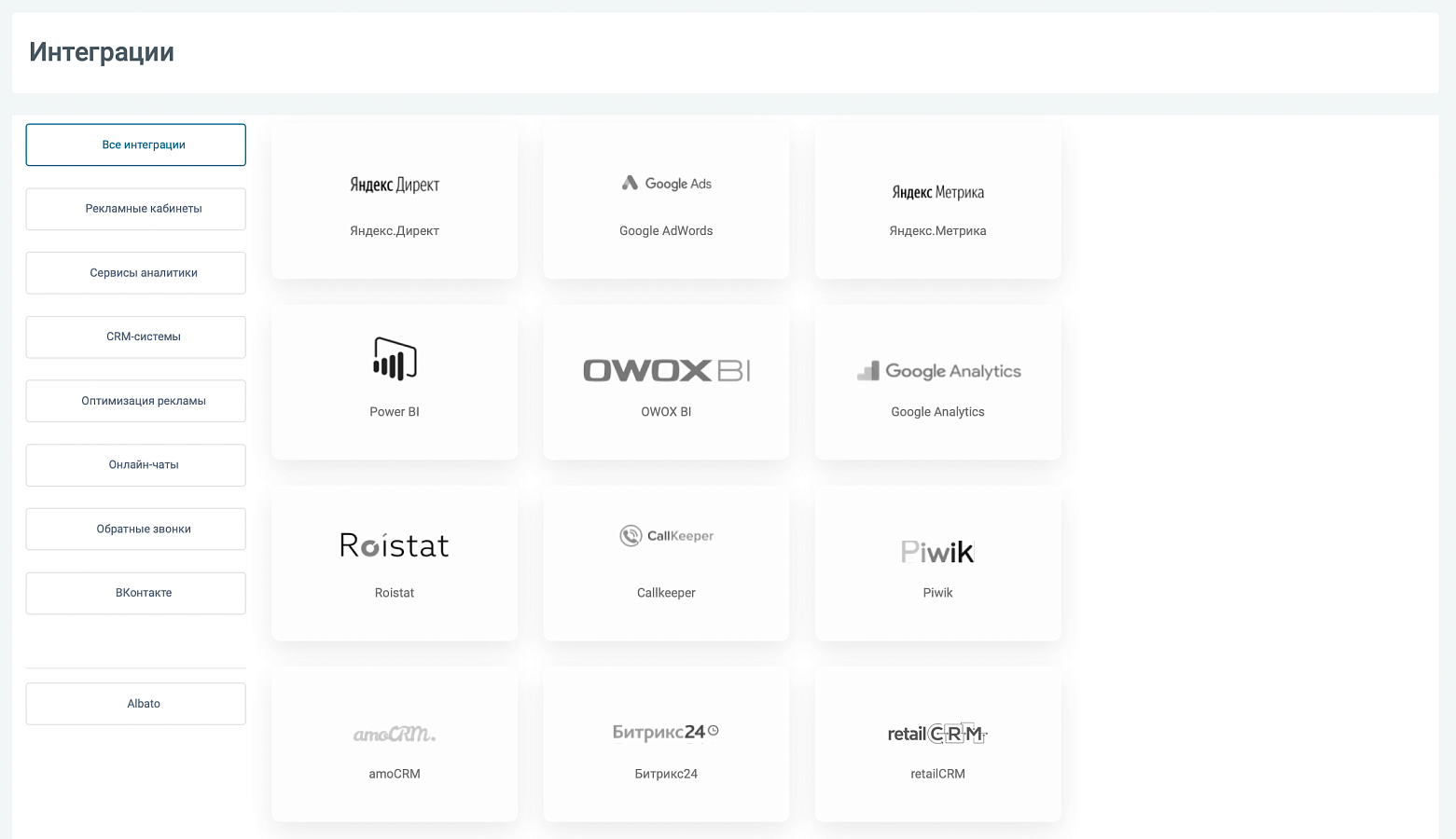Click the Piwik logo

(937, 552)
